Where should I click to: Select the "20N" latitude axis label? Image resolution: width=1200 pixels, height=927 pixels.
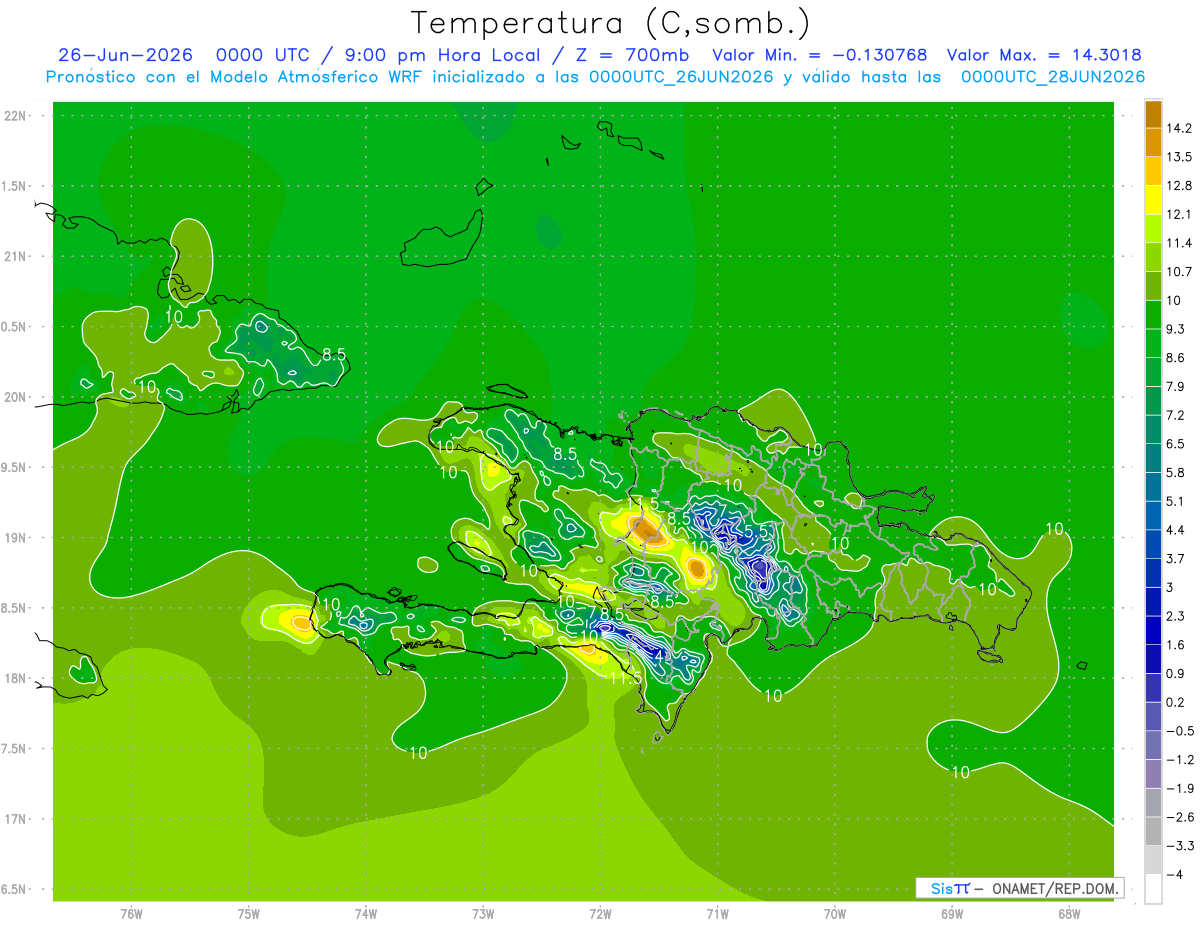click(16, 397)
